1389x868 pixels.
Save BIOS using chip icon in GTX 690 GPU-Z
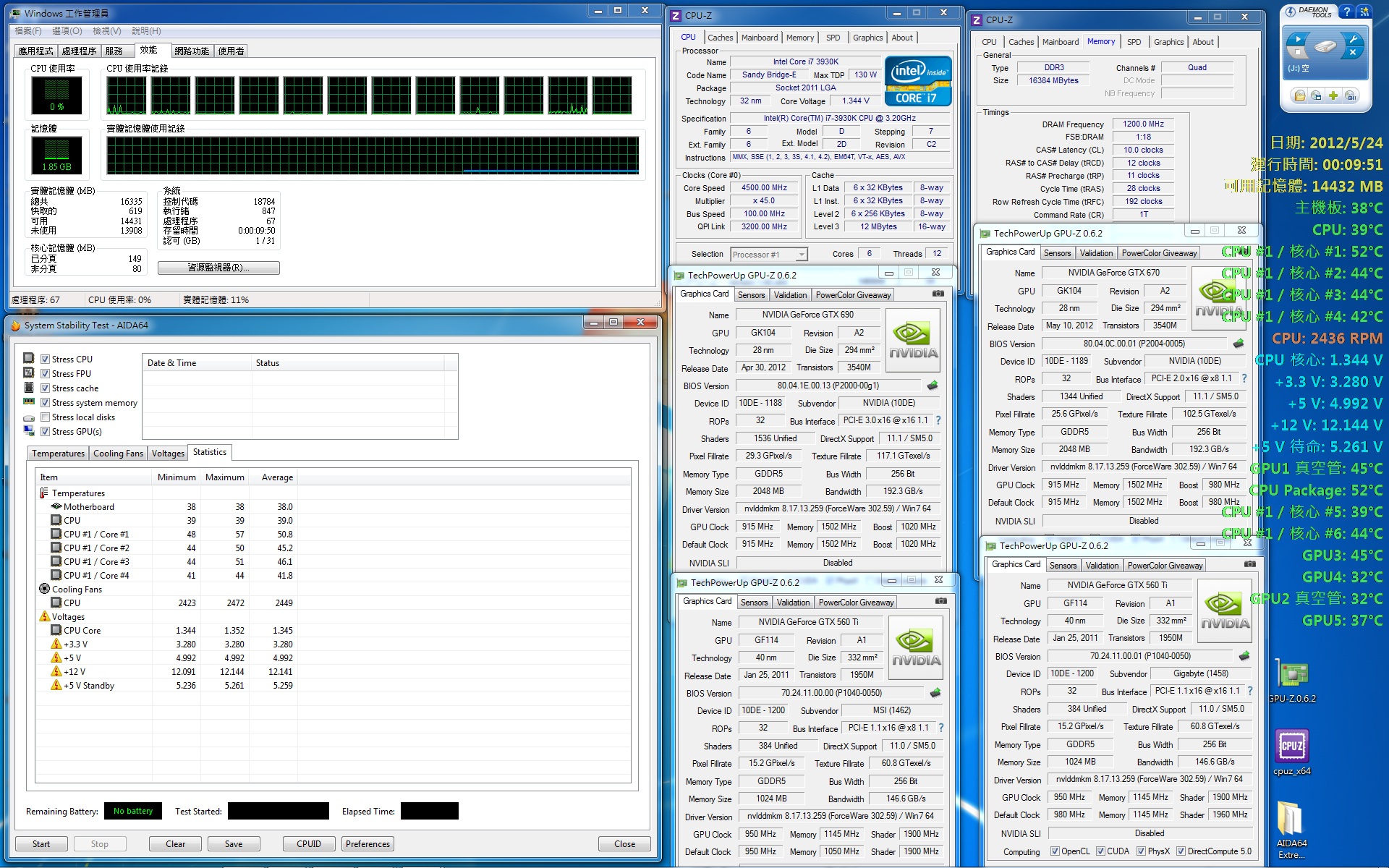[933, 386]
